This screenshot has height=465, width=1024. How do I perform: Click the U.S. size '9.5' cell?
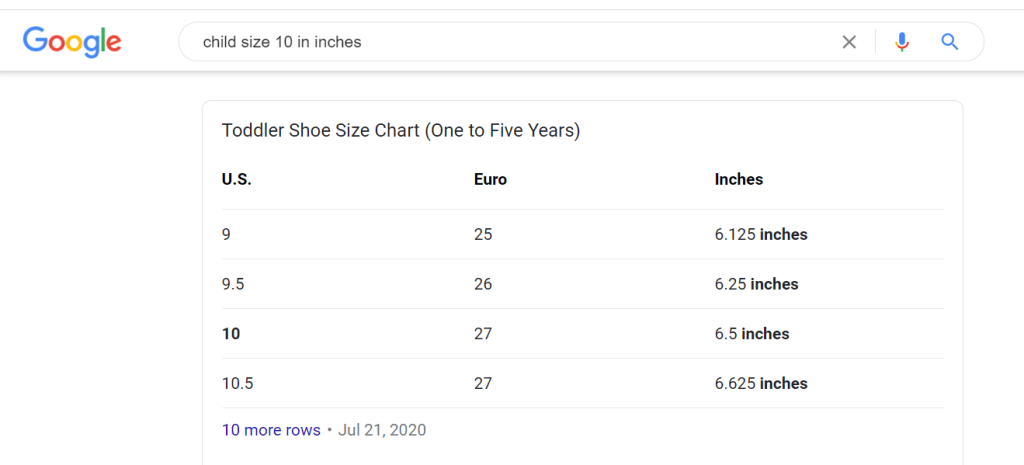point(233,284)
